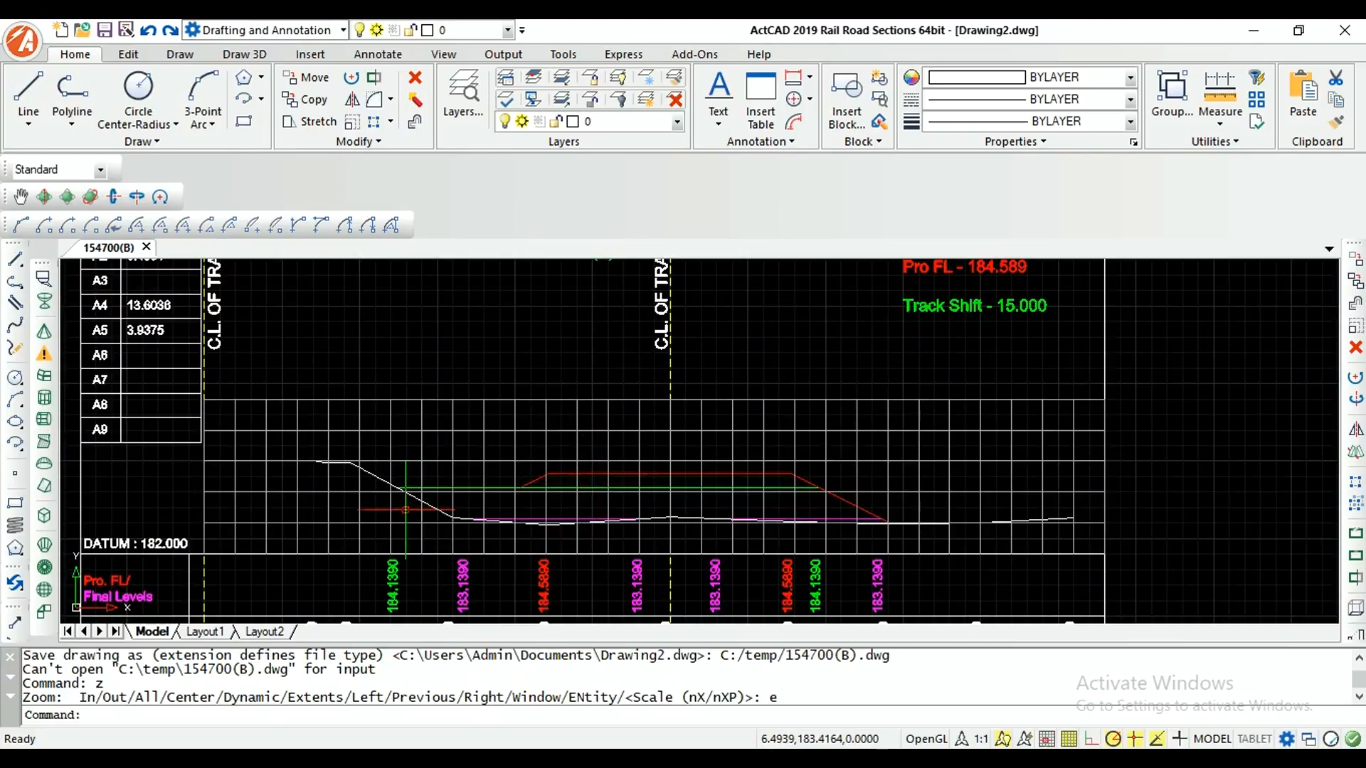The image size is (1366, 768).
Task: Click the polygon tool icon in Draw panel
Action: 244,77
